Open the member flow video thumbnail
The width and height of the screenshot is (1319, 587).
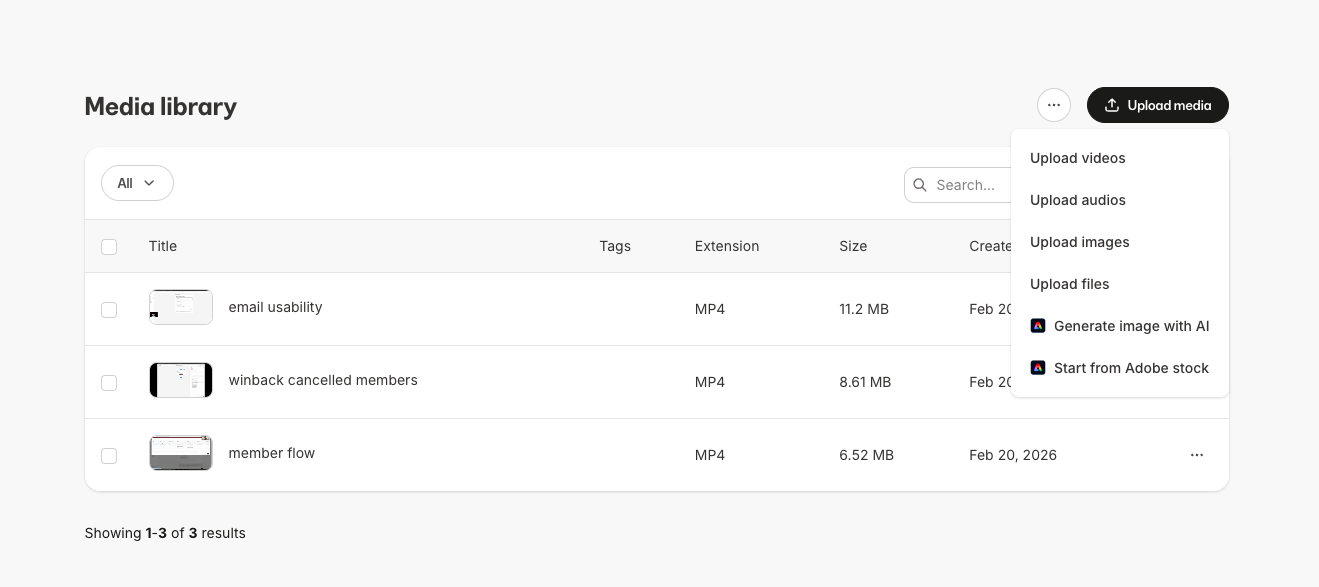(x=181, y=453)
